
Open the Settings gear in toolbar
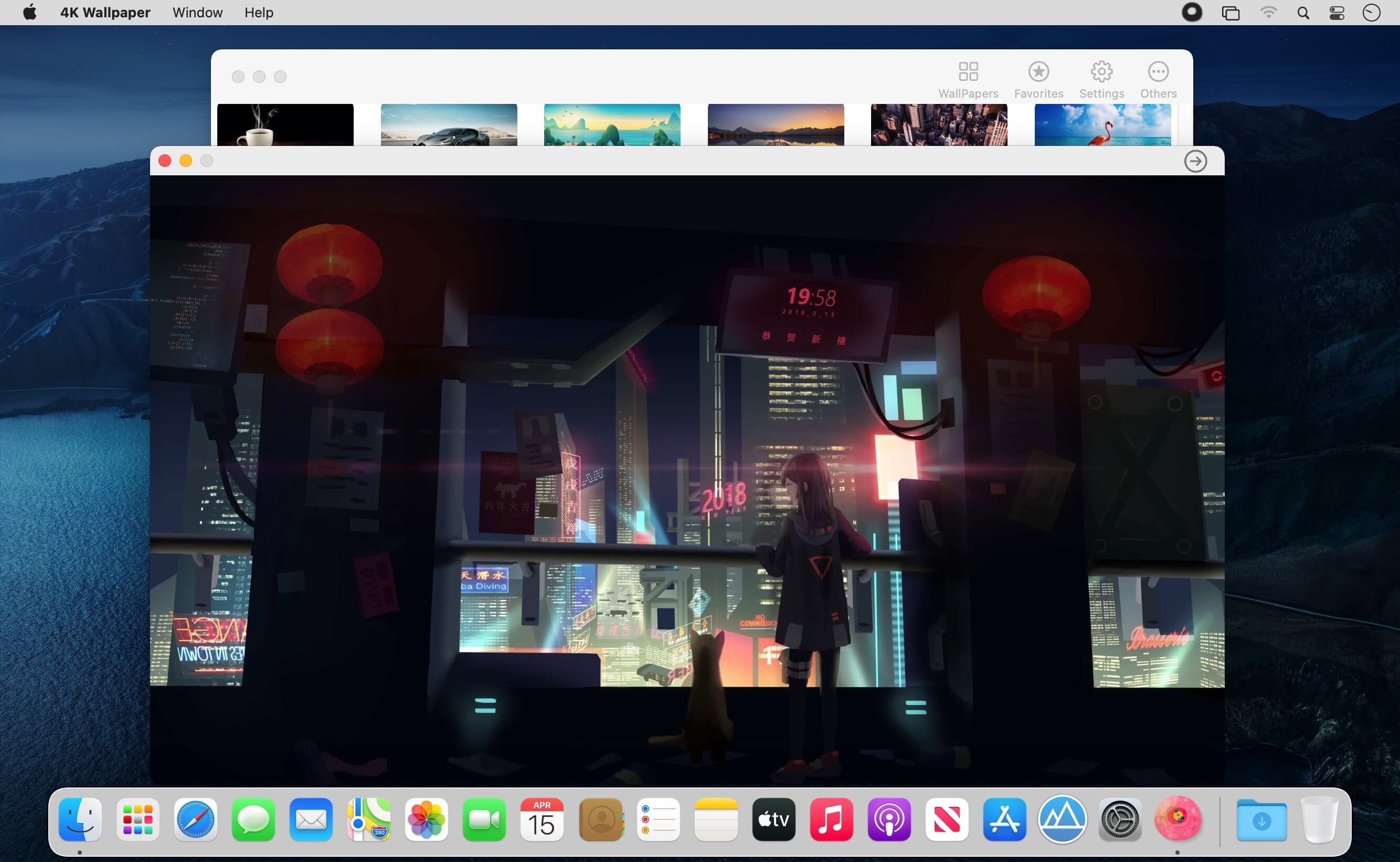point(1101,79)
